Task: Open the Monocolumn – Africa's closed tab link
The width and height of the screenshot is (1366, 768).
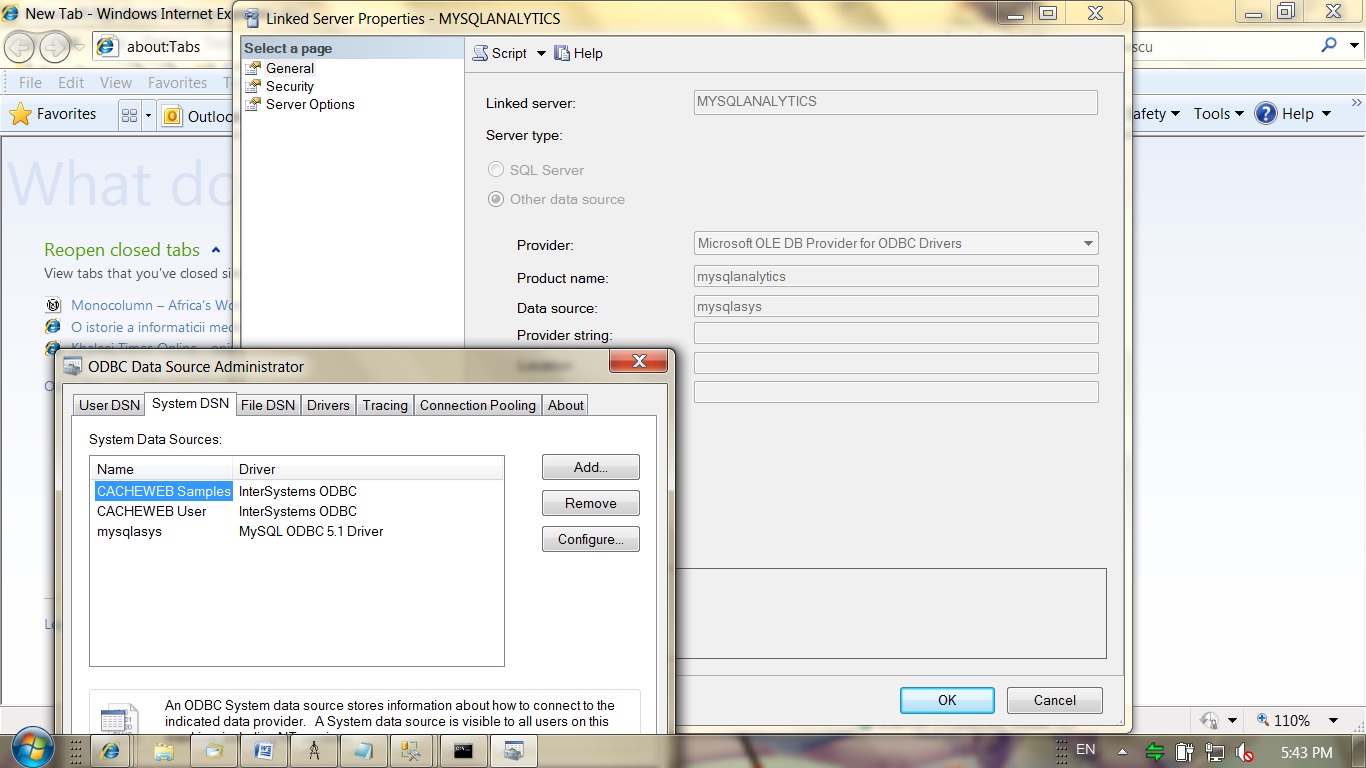Action: point(152,305)
